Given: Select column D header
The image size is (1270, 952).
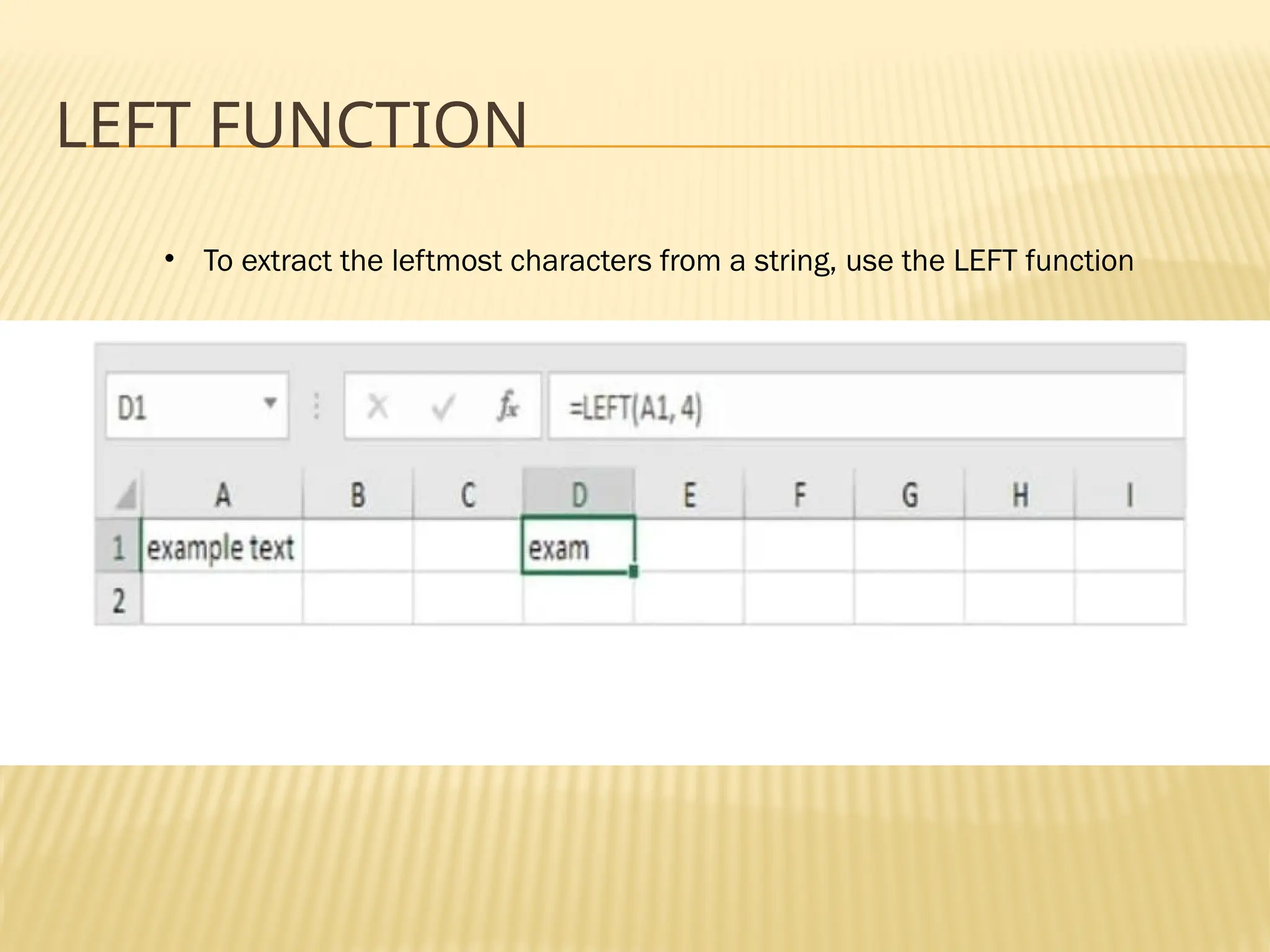Looking at the screenshot, I should pos(579,493).
